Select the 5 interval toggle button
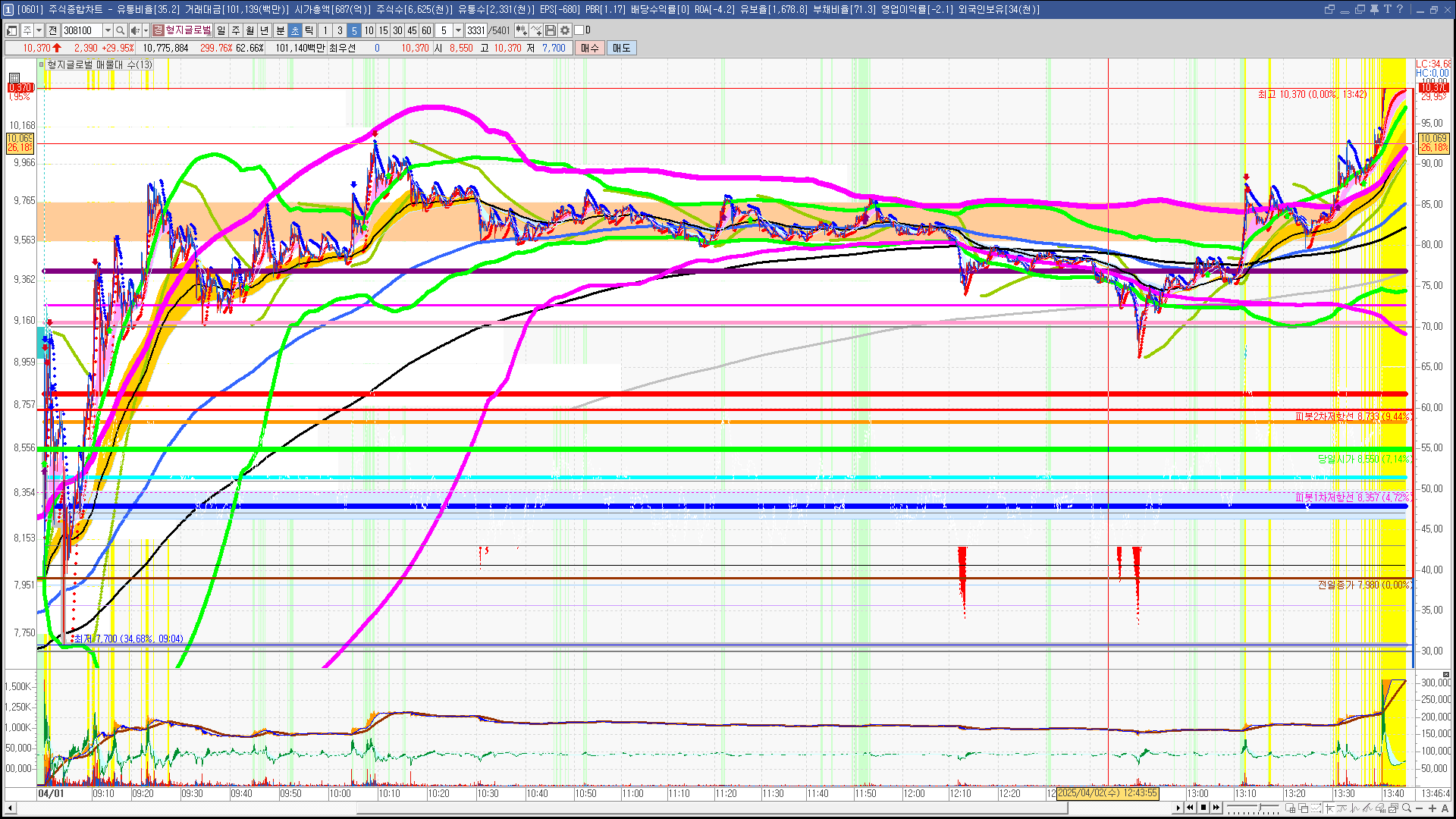This screenshot has width=1456, height=819. (x=354, y=30)
